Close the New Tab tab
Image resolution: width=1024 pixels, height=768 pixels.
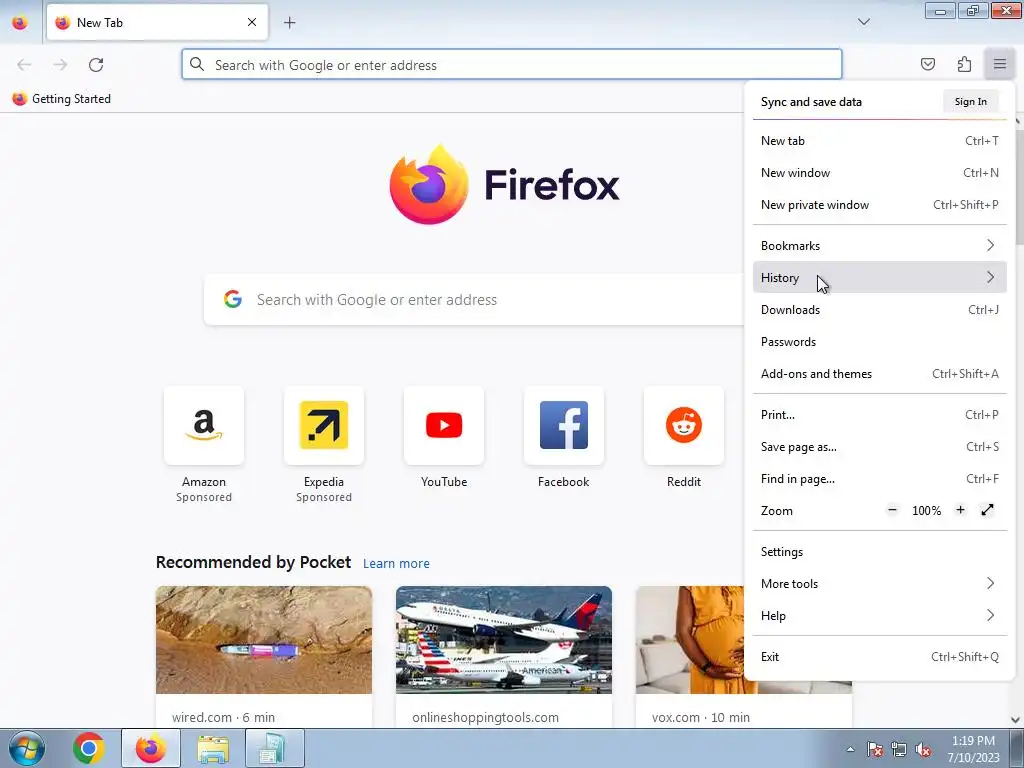click(x=252, y=22)
